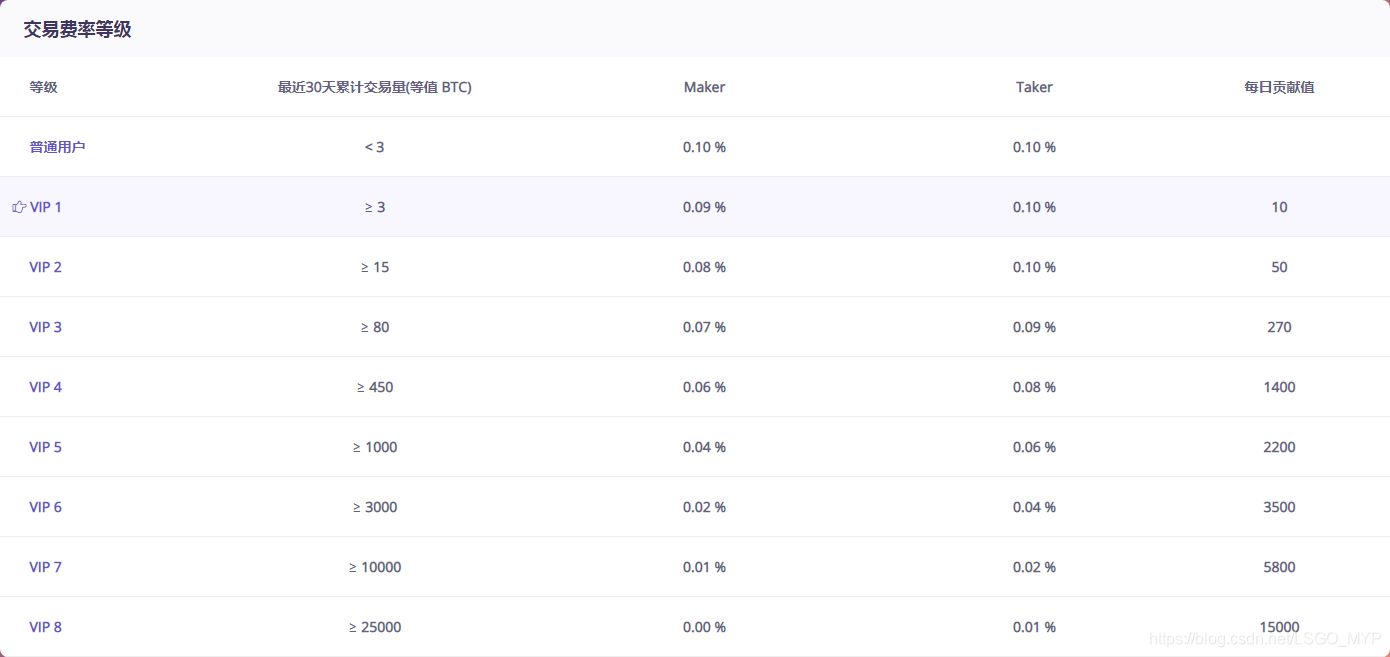
Task: Select the VIP 6 level label
Action: tap(46, 507)
